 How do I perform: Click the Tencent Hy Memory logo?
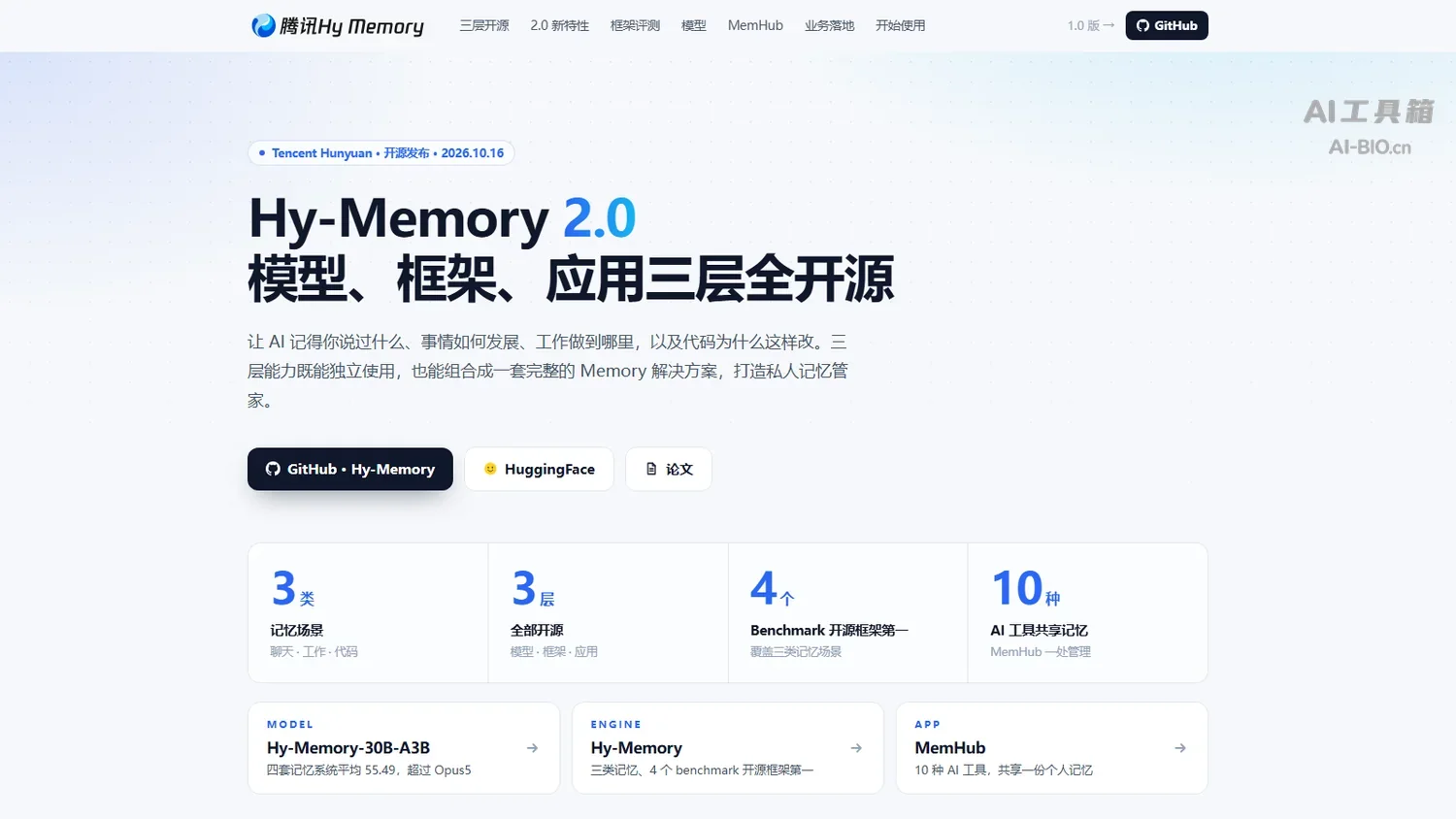[x=337, y=26]
